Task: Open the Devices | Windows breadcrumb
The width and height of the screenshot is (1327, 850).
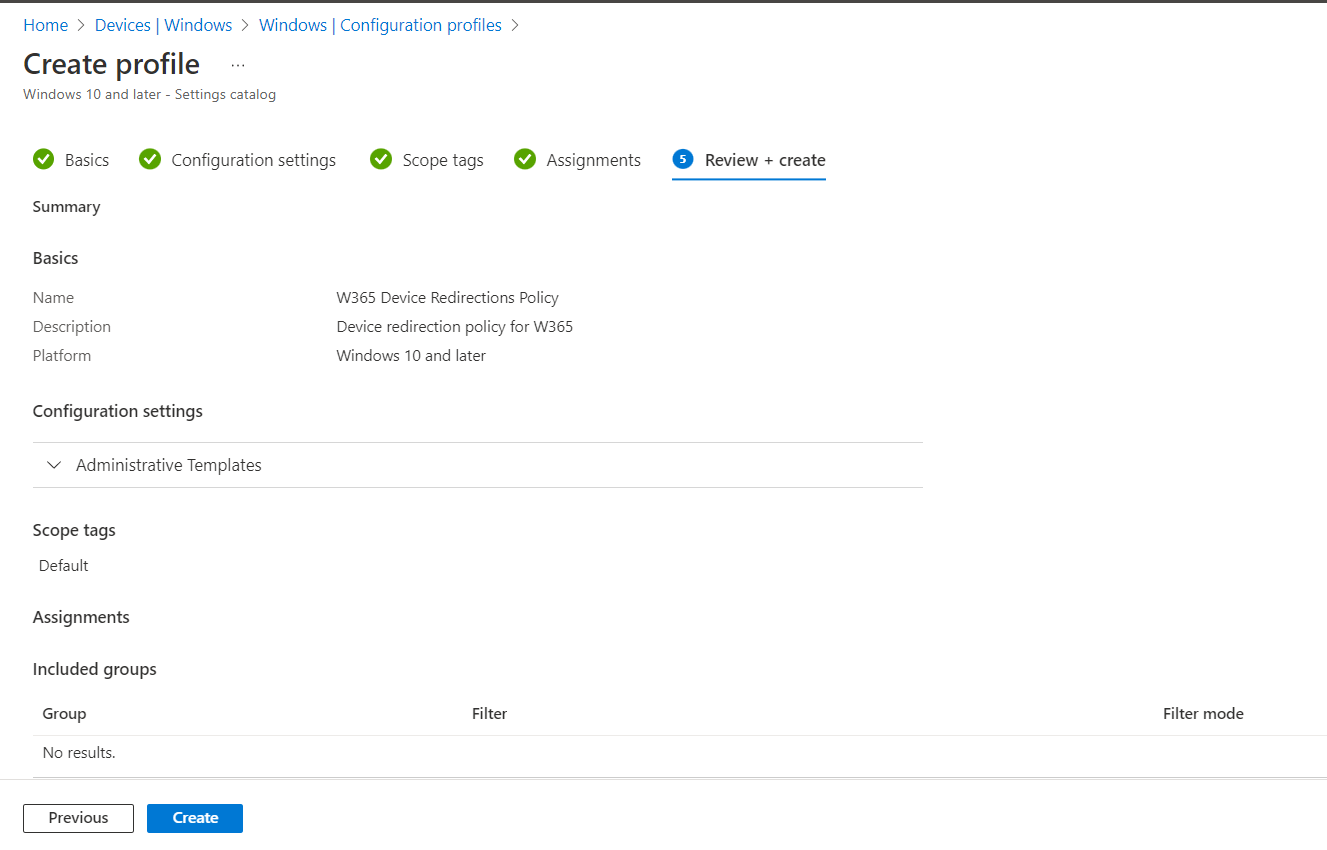Action: [164, 25]
